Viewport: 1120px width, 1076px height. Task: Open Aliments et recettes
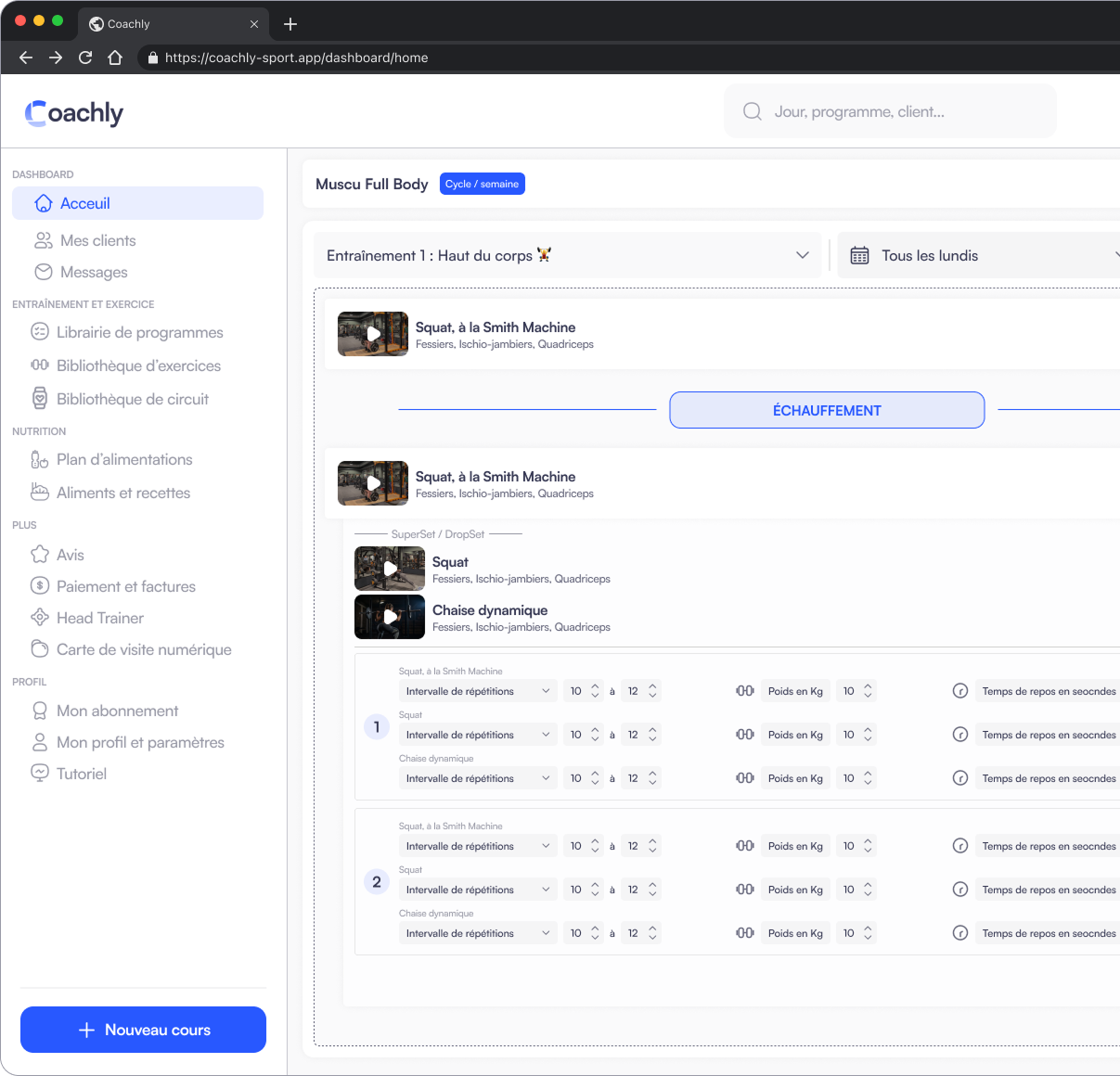click(x=122, y=493)
